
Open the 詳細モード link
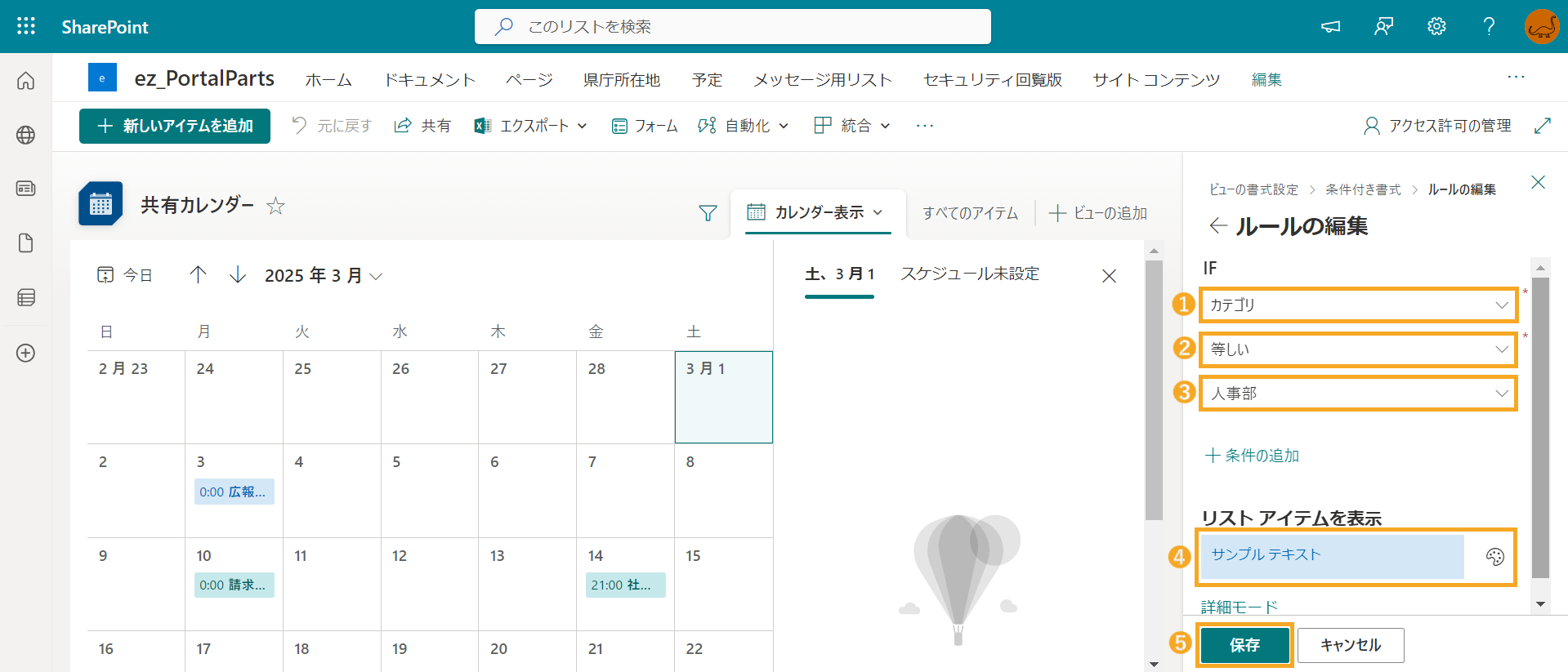pyautogui.click(x=1240, y=607)
